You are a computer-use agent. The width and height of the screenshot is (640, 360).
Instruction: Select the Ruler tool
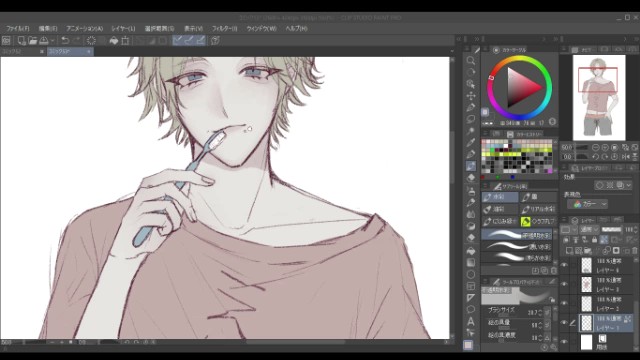pyautogui.click(x=471, y=298)
